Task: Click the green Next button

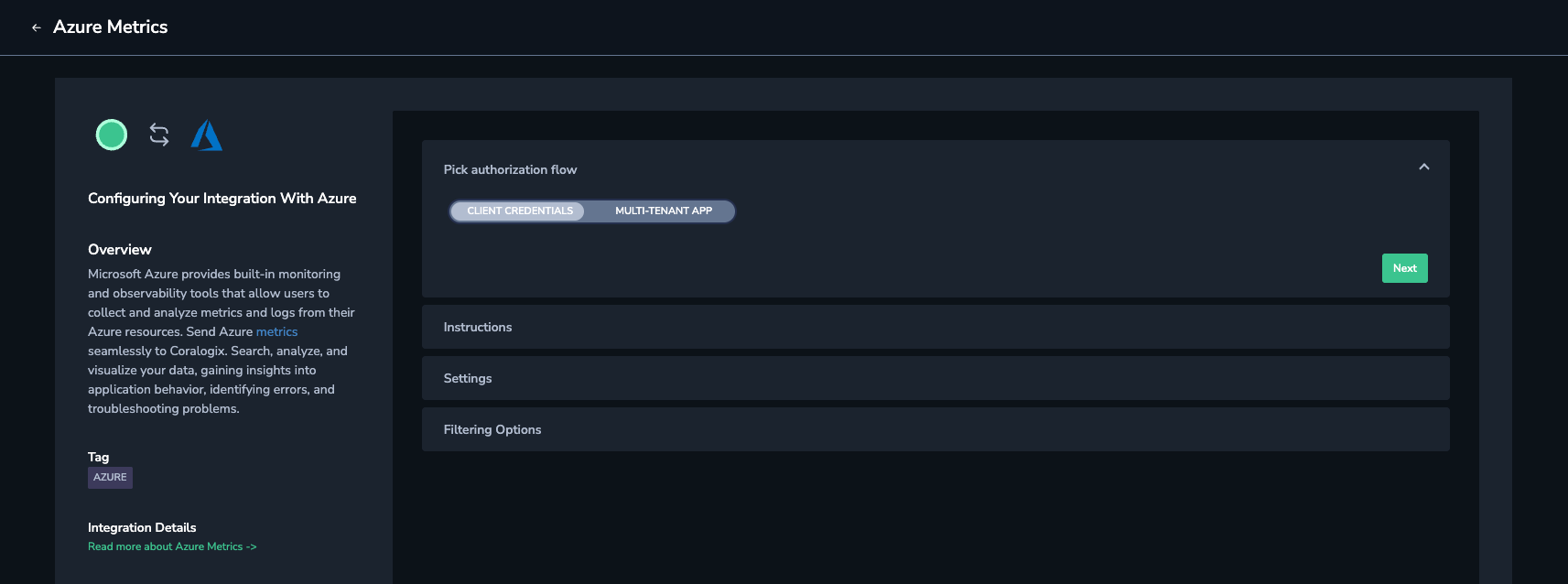Action: tap(1404, 268)
